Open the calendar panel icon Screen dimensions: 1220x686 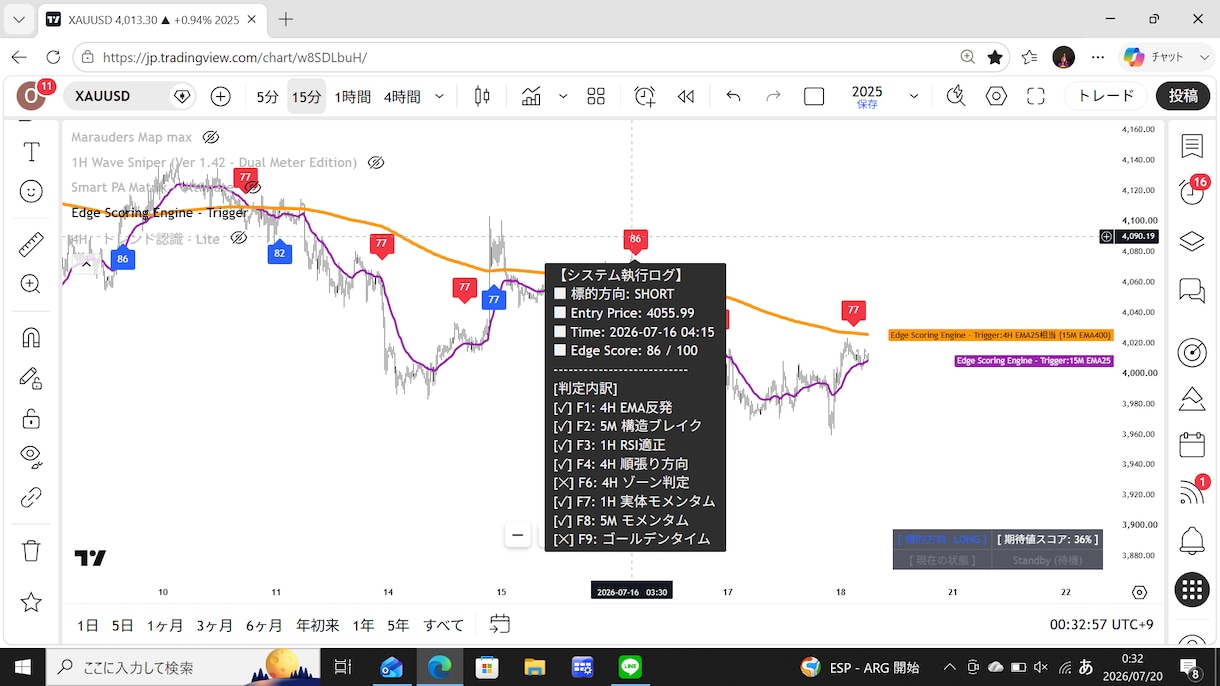pyautogui.click(x=1192, y=444)
